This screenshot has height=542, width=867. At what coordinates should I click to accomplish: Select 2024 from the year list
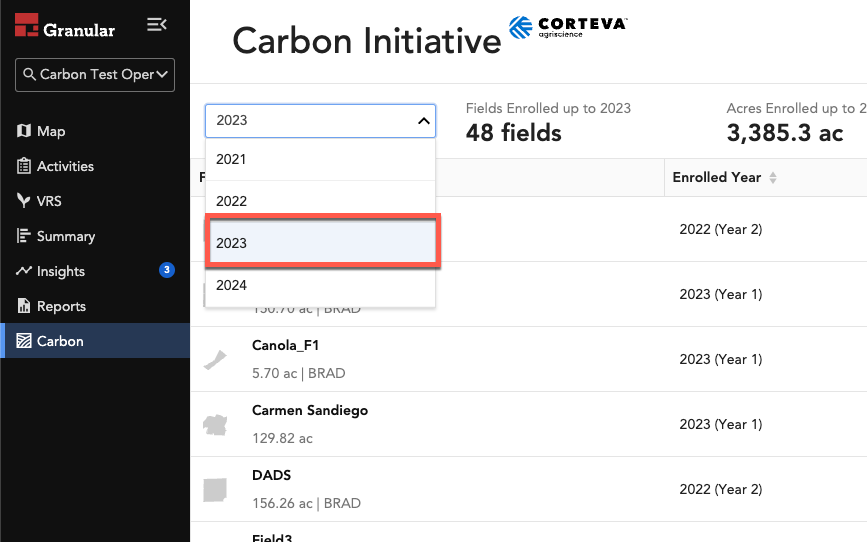coord(320,285)
